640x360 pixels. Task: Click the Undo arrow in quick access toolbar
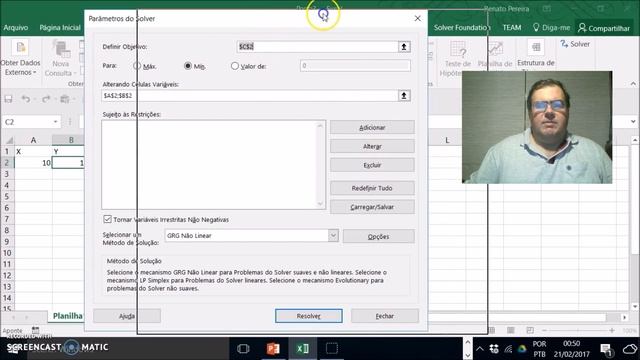(x=26, y=99)
